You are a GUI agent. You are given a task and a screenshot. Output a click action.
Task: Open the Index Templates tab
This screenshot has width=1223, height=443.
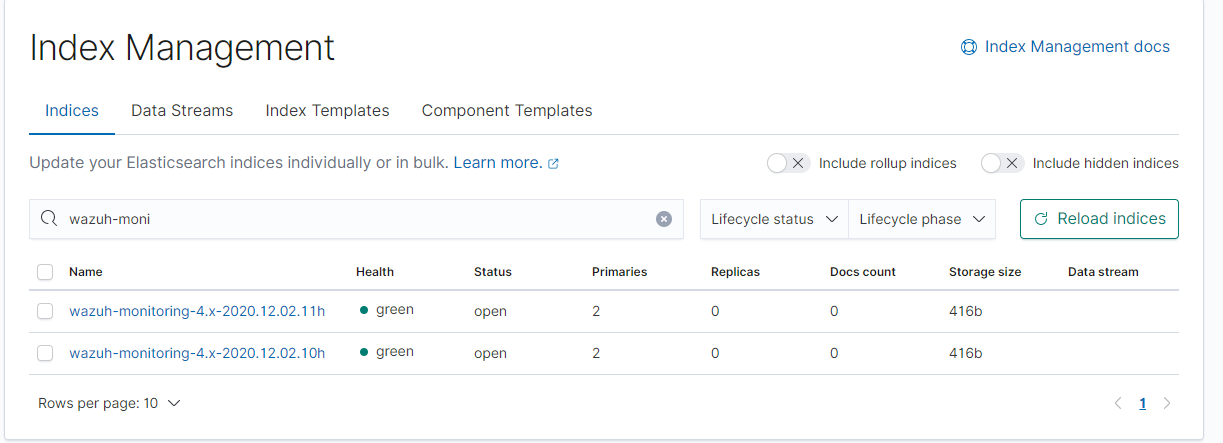327,111
